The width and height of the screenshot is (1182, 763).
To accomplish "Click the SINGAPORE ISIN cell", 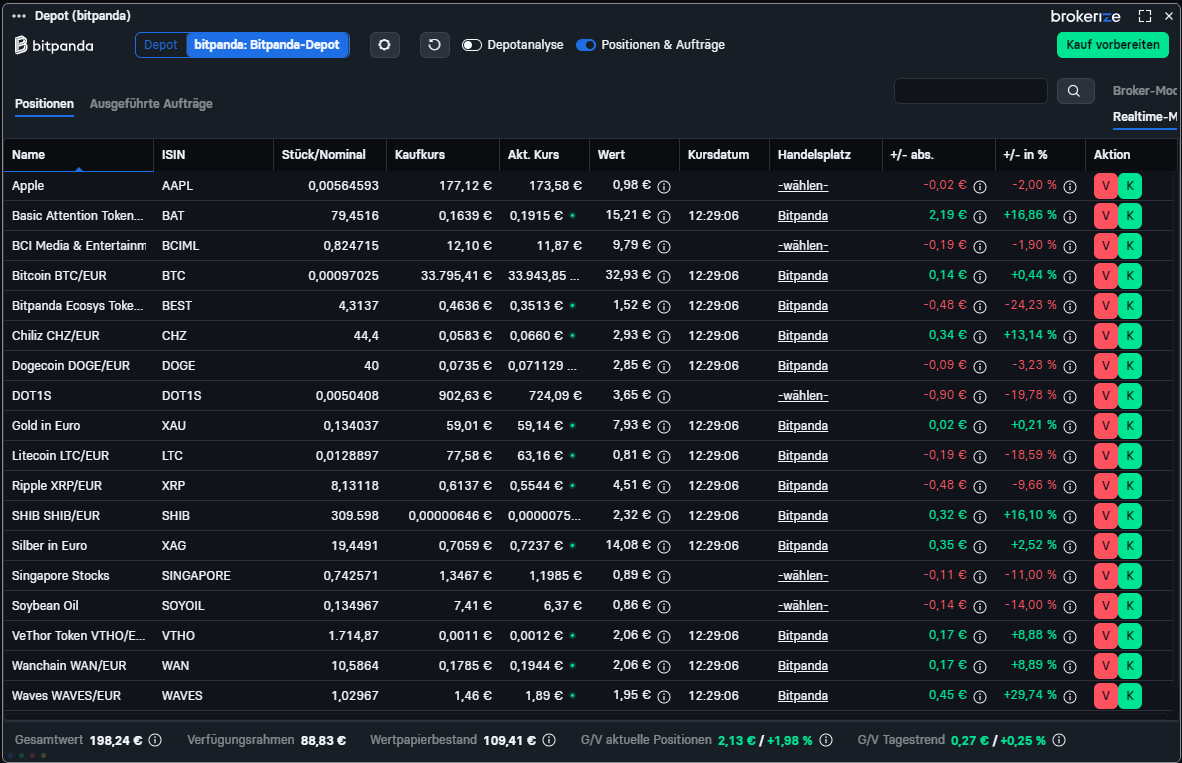I will (196, 576).
